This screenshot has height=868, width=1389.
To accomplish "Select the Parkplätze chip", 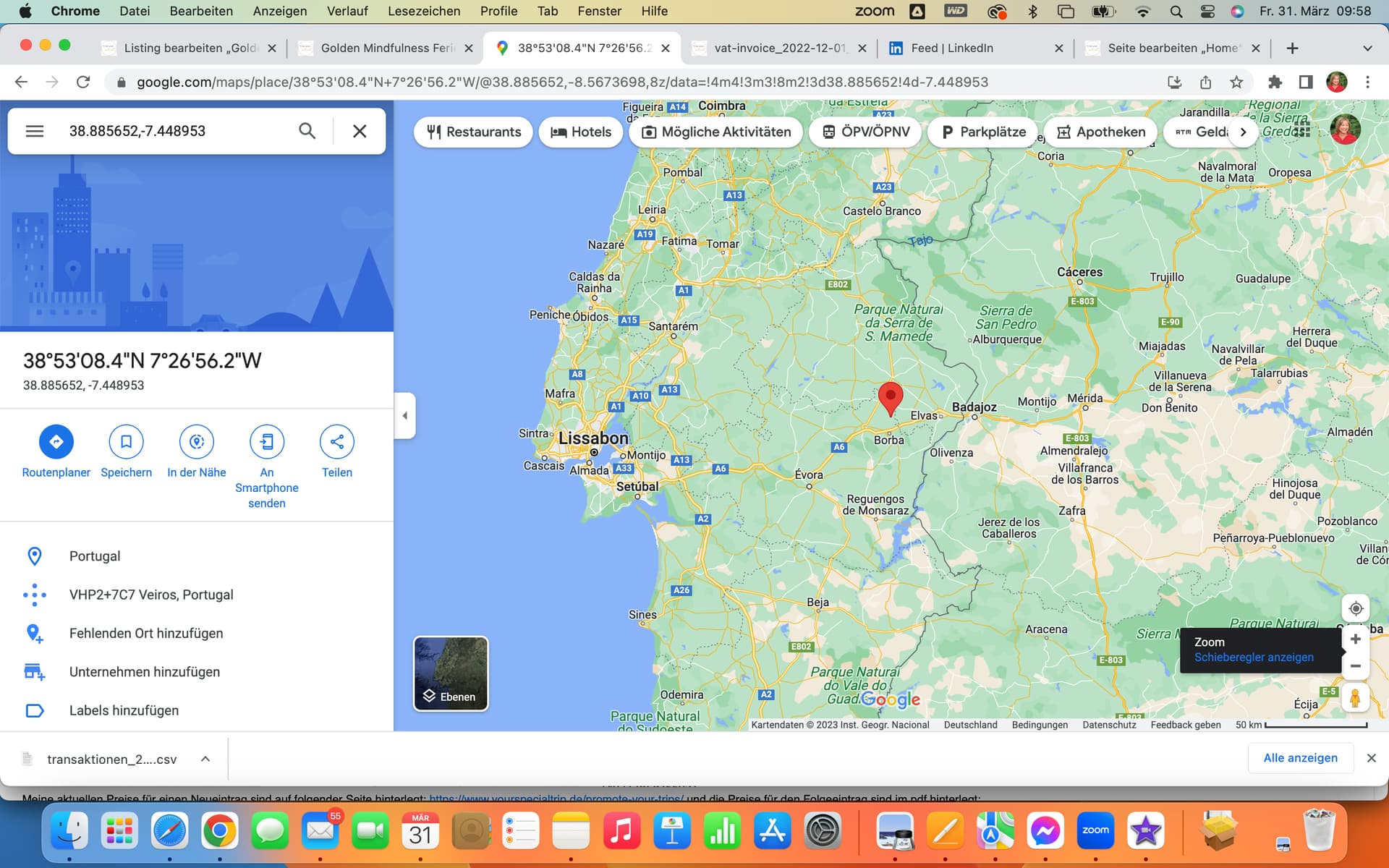I will point(983,132).
